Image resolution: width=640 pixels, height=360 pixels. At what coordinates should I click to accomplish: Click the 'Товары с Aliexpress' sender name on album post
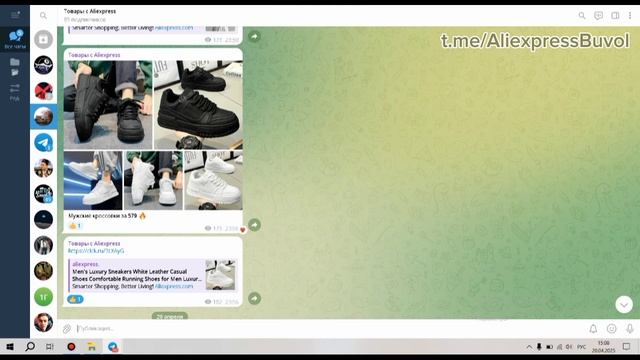(x=94, y=55)
